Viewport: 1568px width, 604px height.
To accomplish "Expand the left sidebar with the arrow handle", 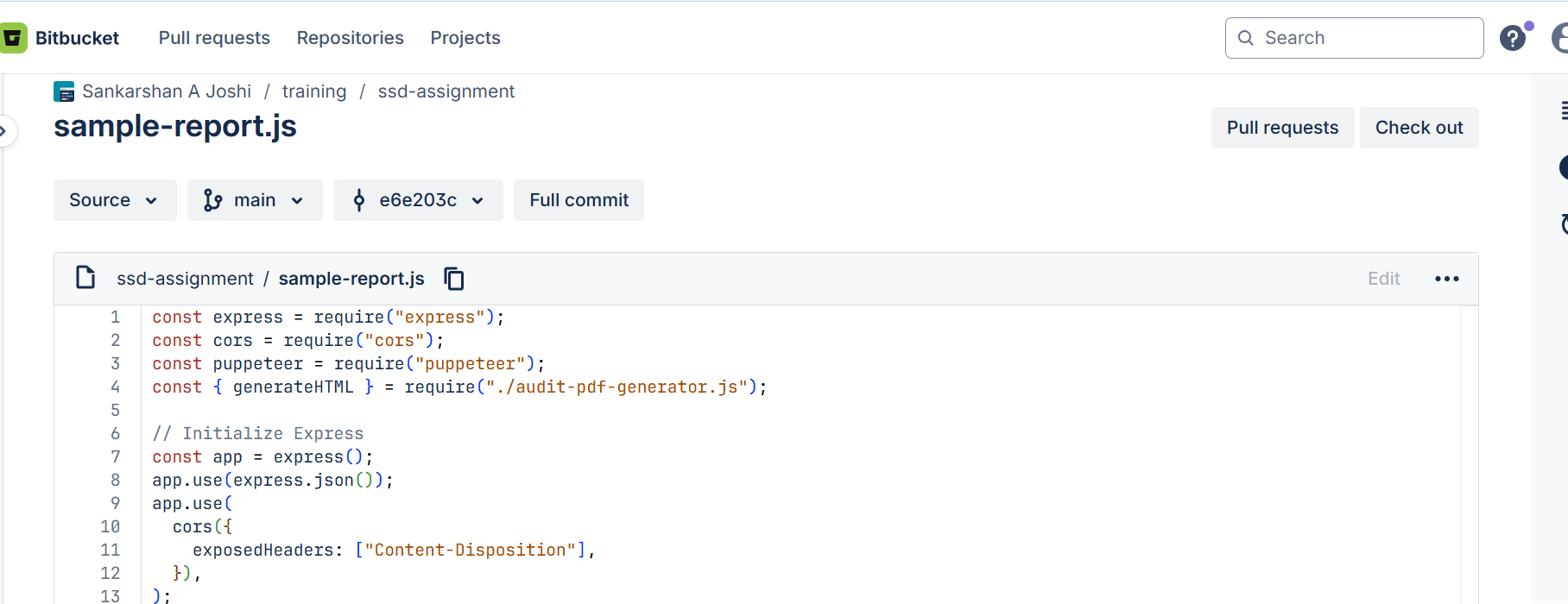I will tap(5, 131).
